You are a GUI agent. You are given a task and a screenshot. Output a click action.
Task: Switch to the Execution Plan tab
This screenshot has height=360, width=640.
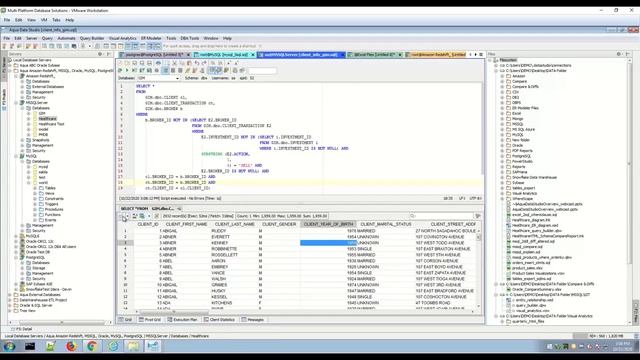(x=182, y=320)
